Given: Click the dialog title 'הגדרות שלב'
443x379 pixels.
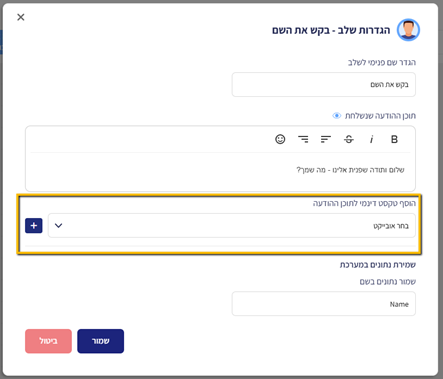Looking at the screenshot, I should 364,30.
